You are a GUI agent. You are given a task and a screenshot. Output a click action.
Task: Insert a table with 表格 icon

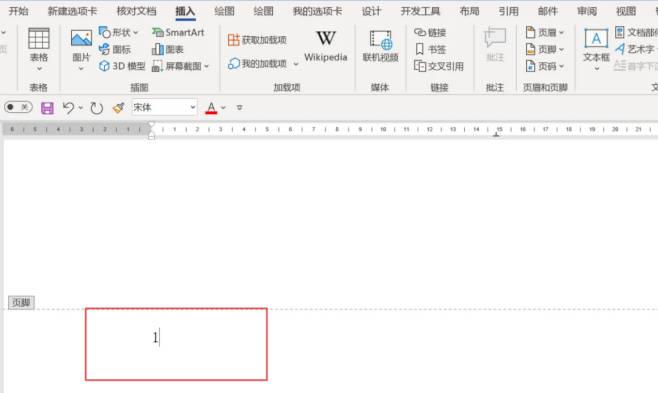[39, 39]
